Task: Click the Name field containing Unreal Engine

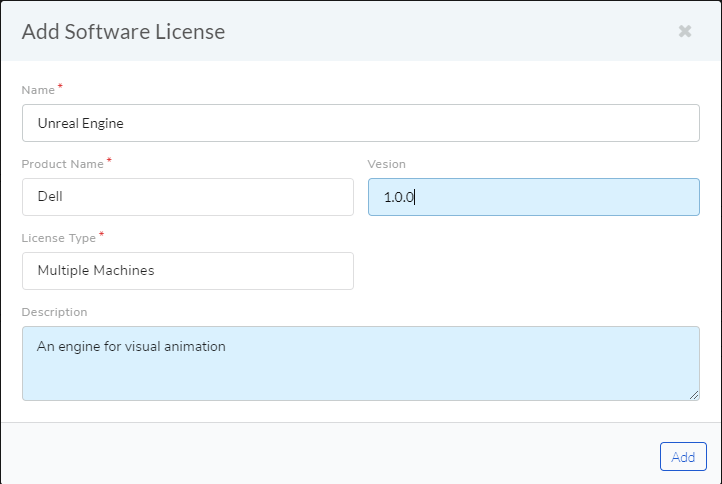Action: pos(361,123)
